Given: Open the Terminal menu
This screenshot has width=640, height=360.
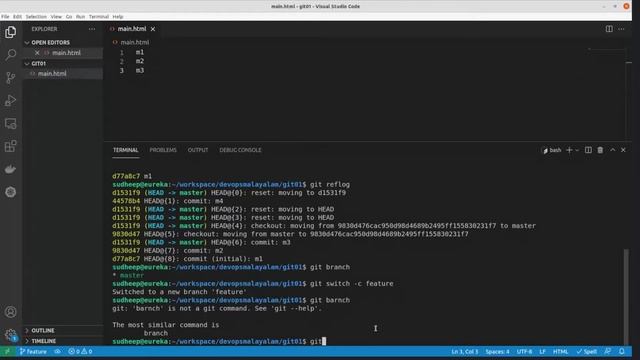Looking at the screenshot, I should coord(99,17).
